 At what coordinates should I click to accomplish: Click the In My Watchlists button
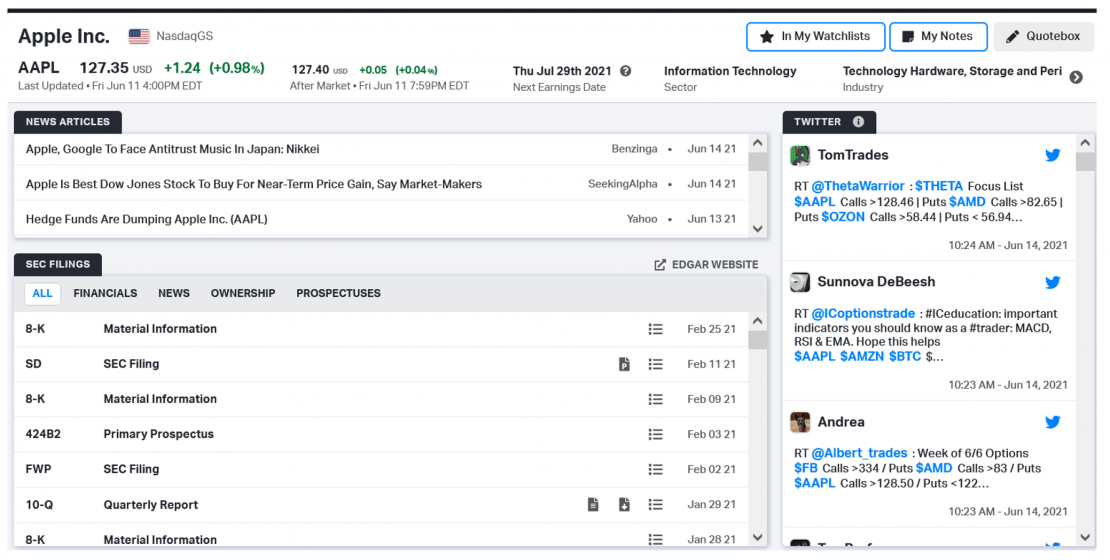pos(815,36)
